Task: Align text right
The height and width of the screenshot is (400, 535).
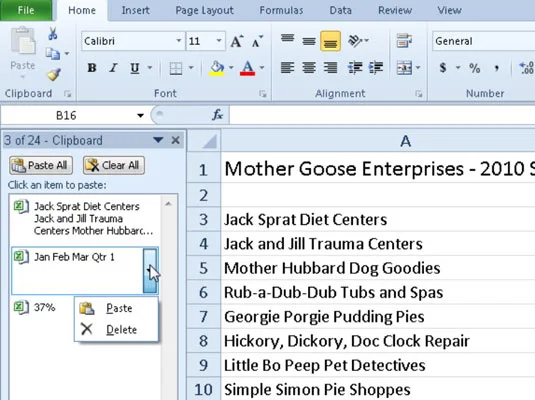Action: tap(330, 68)
